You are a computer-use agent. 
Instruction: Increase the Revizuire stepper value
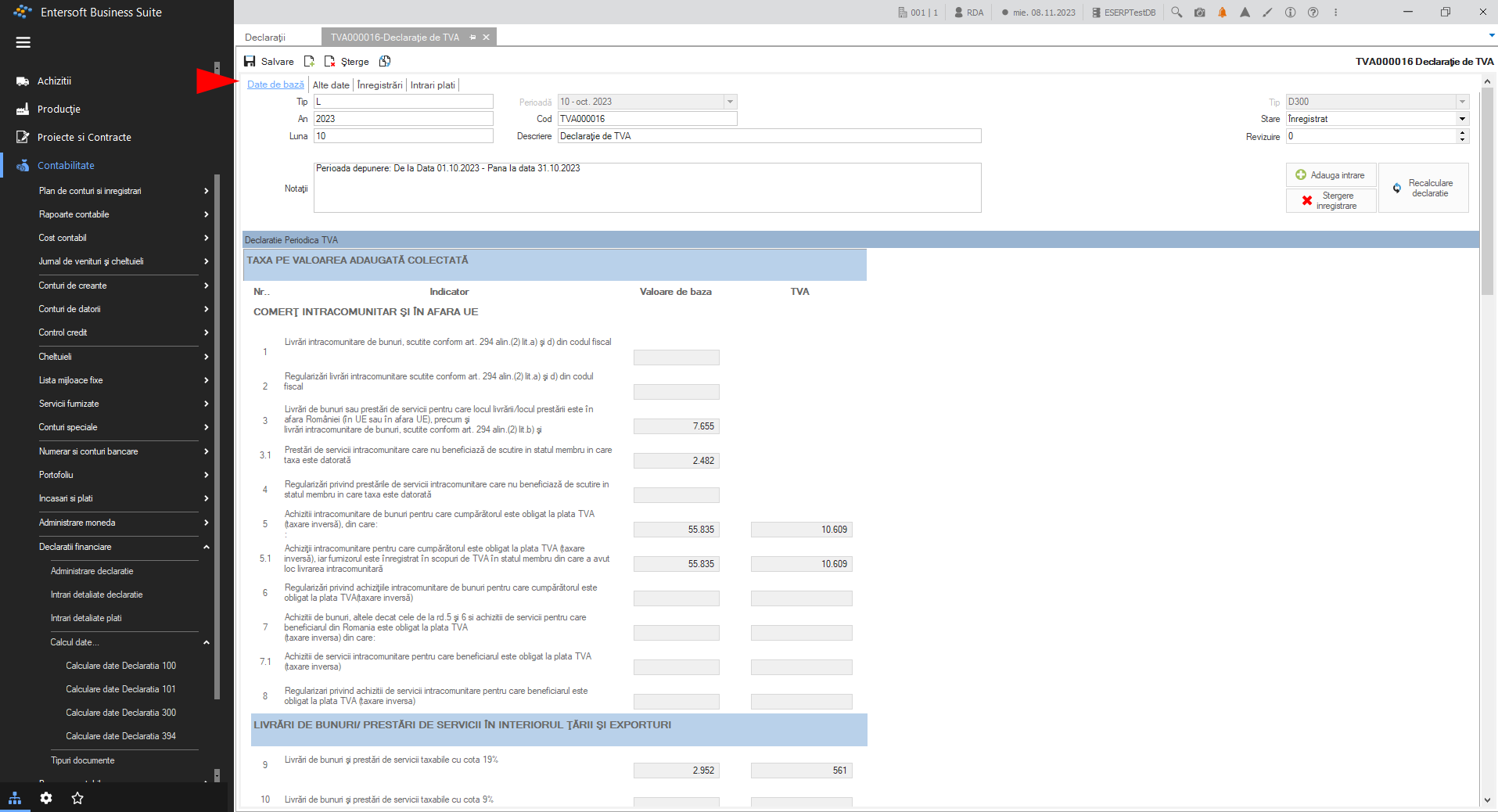coord(1462,133)
